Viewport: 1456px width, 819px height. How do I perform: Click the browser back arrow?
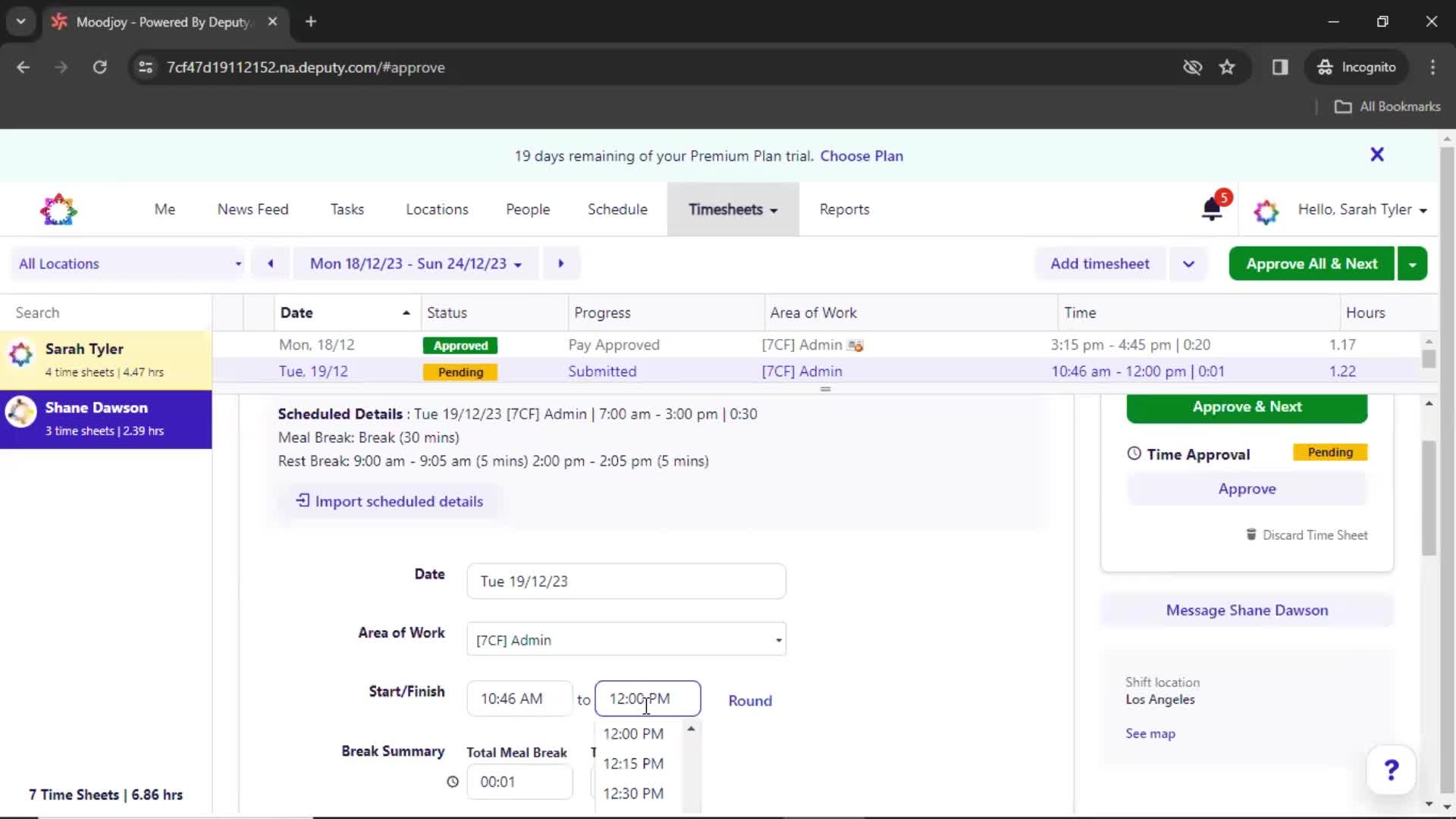pos(24,67)
